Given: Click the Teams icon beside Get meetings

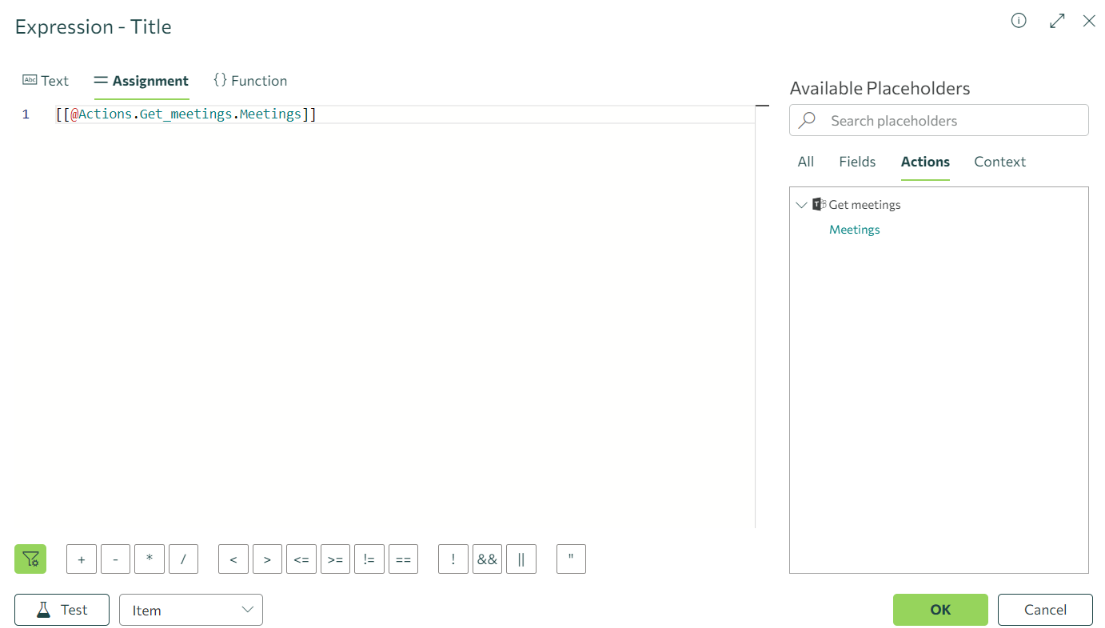Looking at the screenshot, I should 819,204.
